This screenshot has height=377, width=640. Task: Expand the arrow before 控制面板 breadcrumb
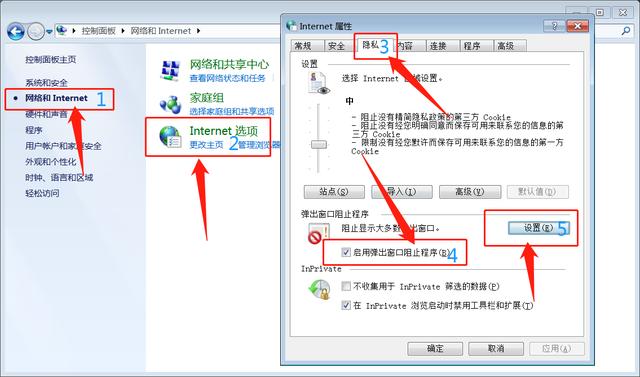pos(74,31)
